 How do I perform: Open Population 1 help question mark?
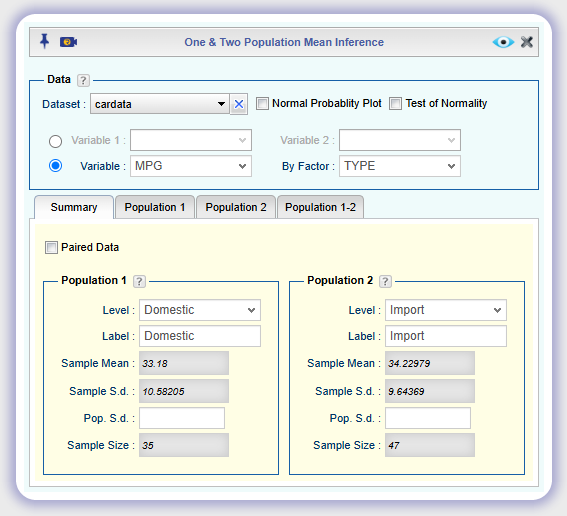pyautogui.click(x=139, y=281)
